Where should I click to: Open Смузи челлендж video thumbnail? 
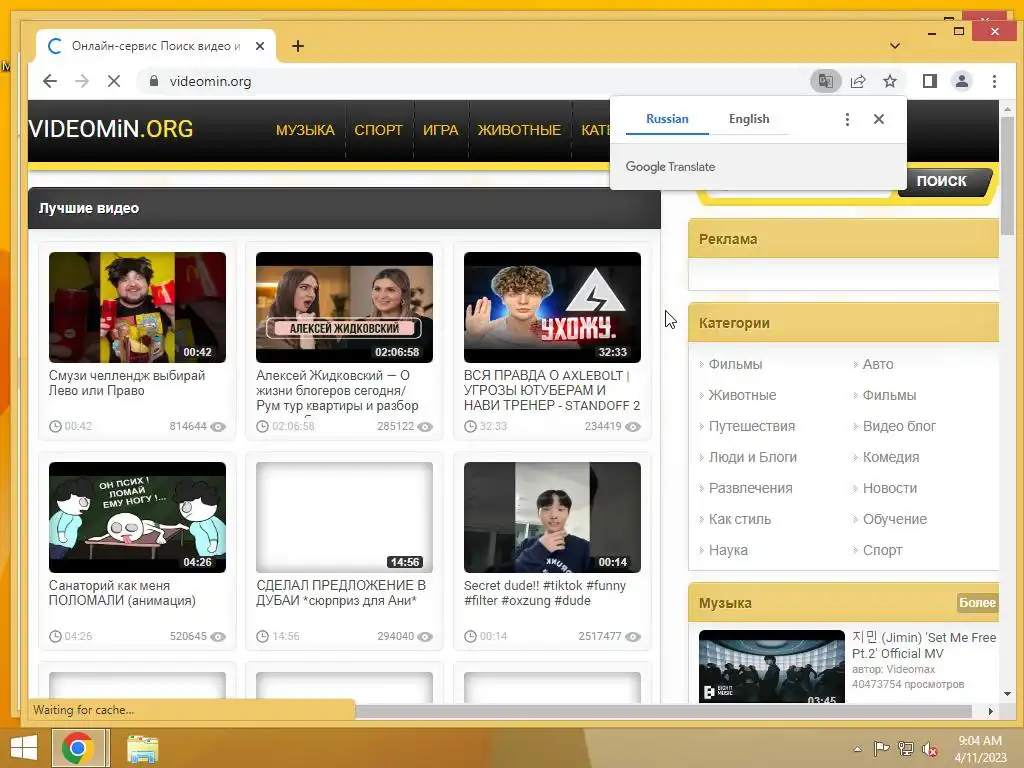137,307
